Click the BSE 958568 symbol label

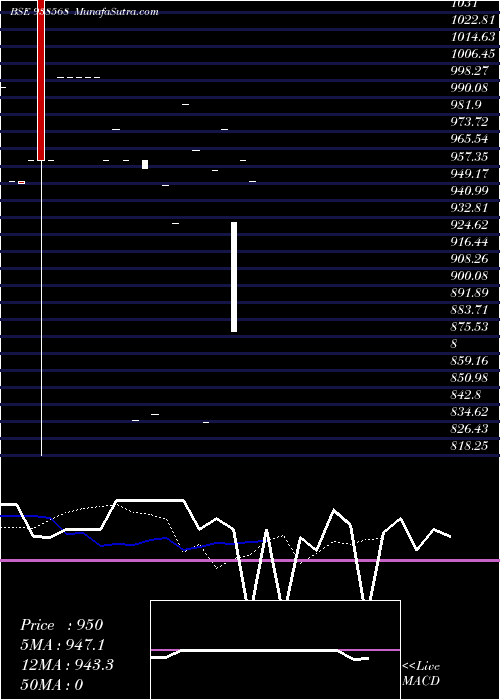(39, 12)
